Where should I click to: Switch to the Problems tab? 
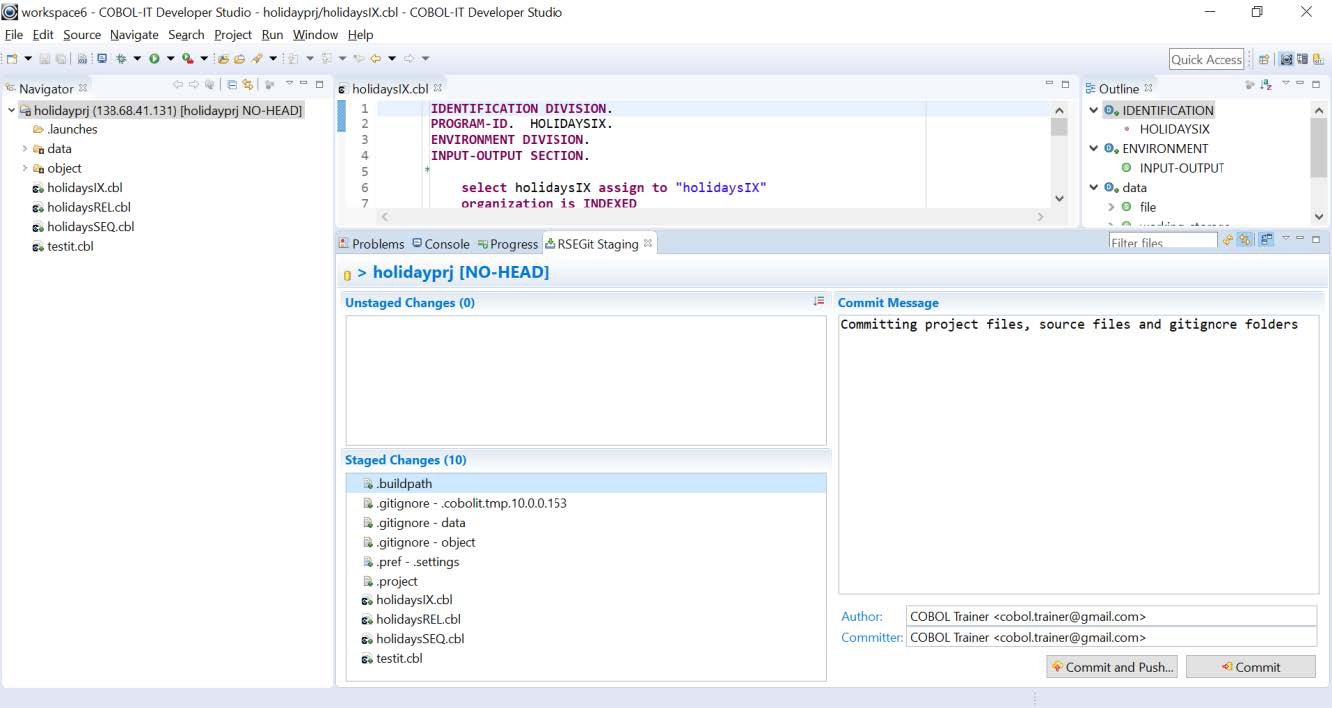tap(379, 243)
